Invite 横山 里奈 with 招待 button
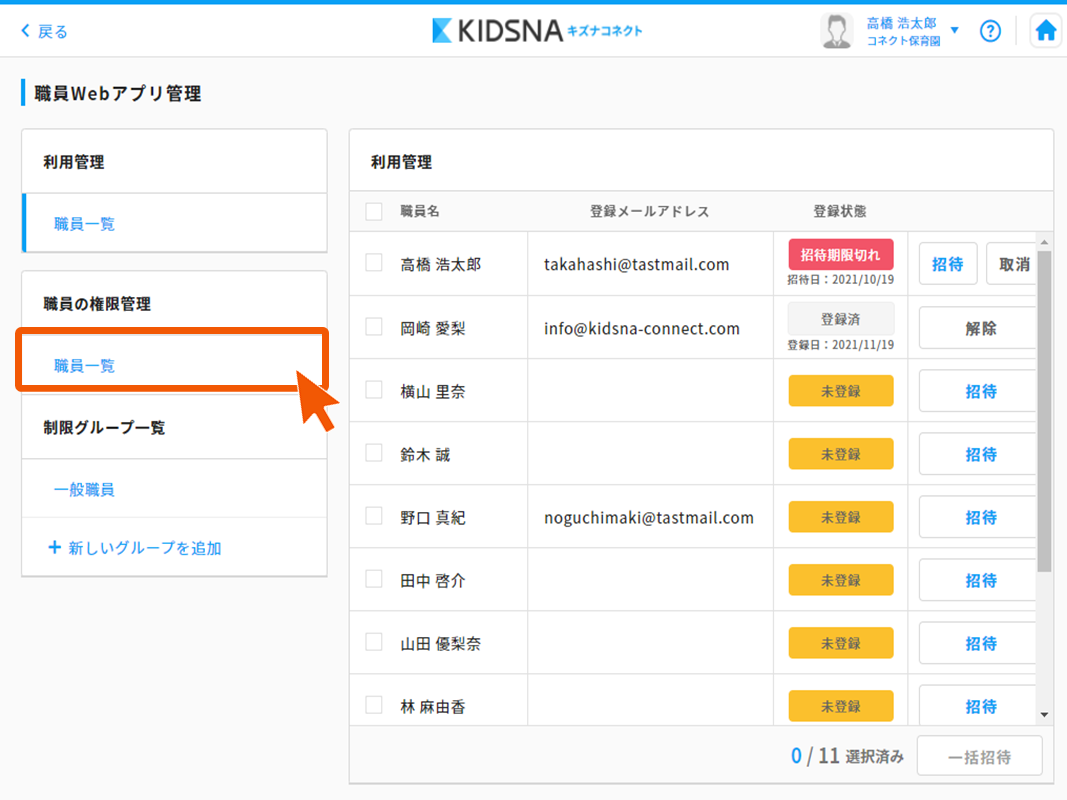 coord(980,391)
